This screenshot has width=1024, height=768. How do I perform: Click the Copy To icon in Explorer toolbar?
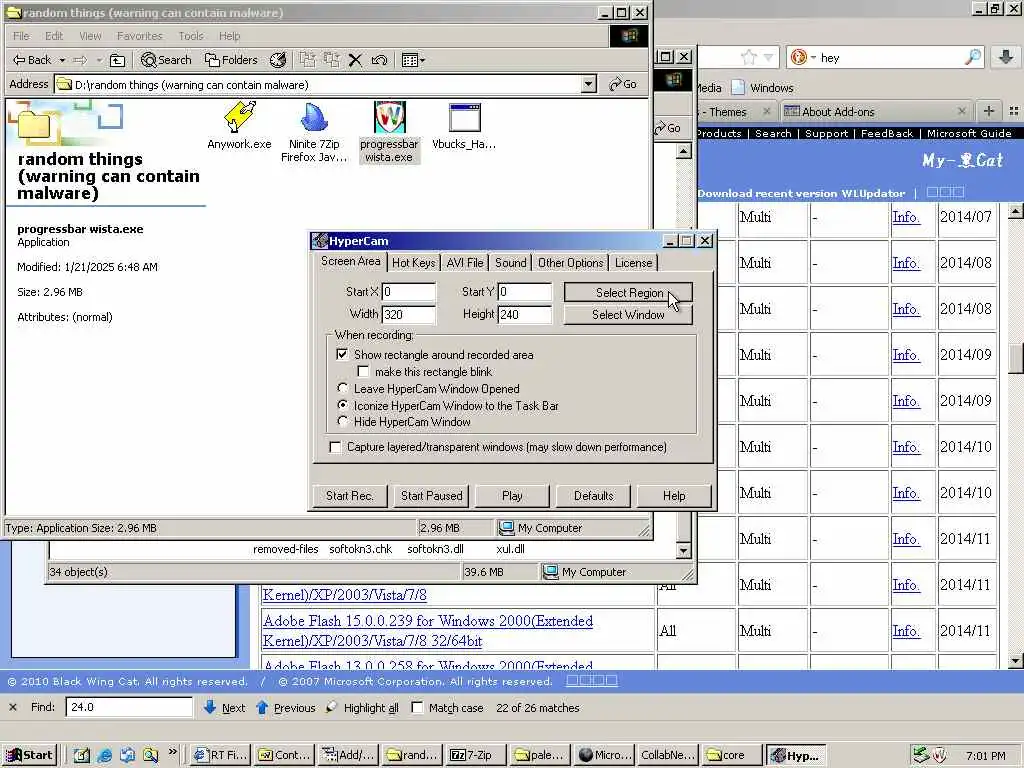332,60
